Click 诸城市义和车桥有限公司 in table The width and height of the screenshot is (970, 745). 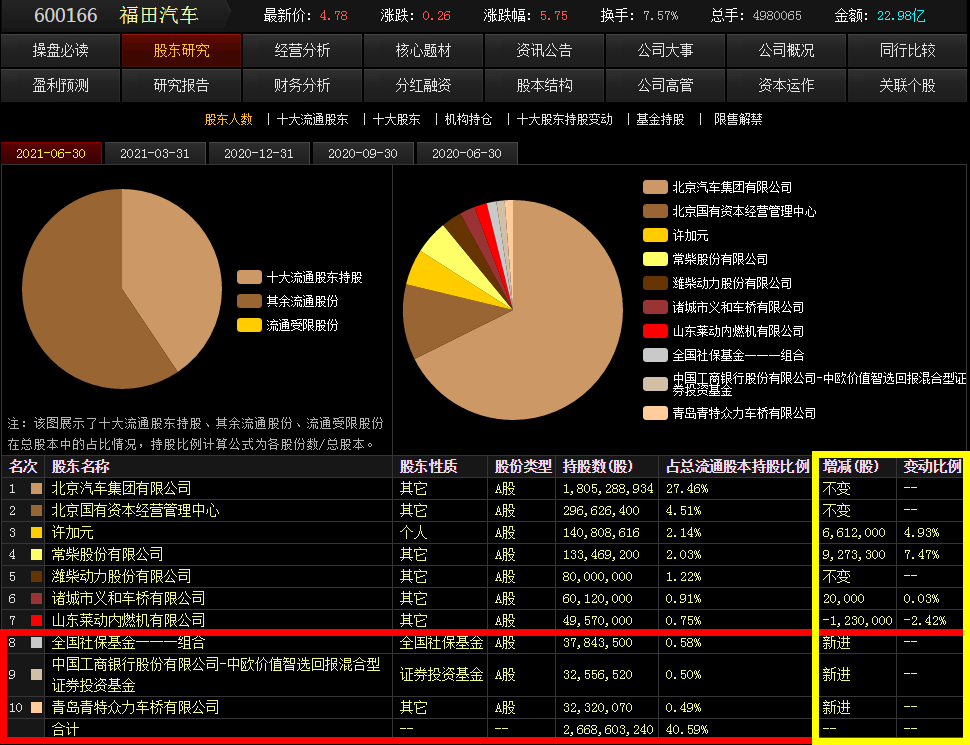(128, 598)
